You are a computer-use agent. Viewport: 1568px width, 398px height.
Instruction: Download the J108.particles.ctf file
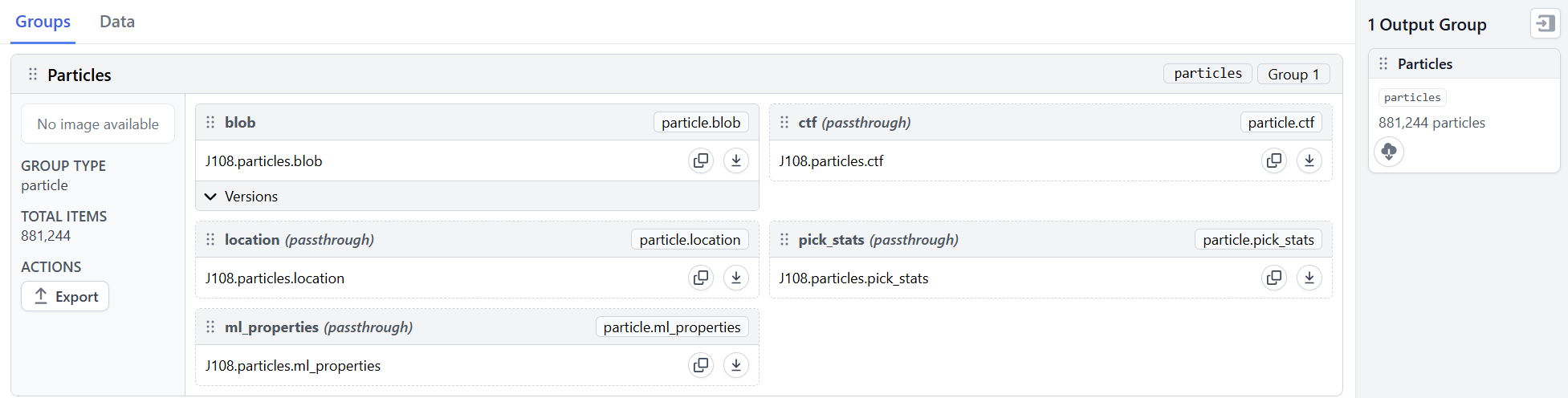click(x=1309, y=160)
